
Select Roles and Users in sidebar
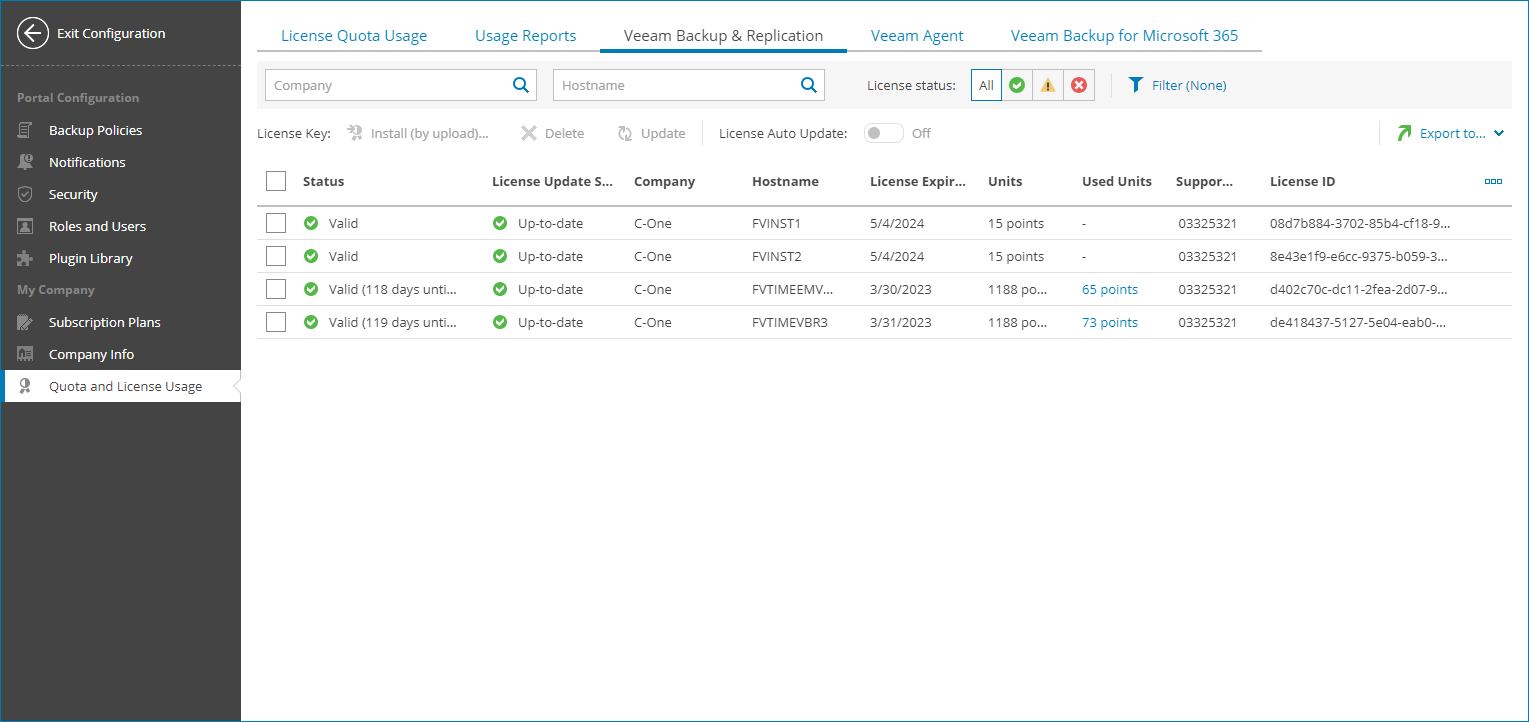tap(96, 226)
